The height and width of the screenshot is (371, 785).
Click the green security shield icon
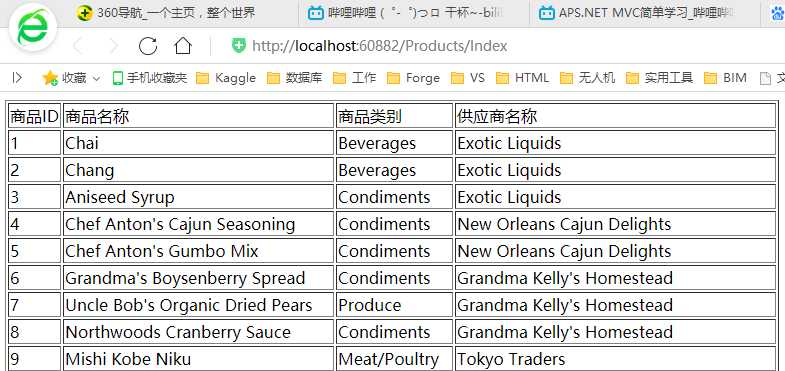click(x=239, y=46)
